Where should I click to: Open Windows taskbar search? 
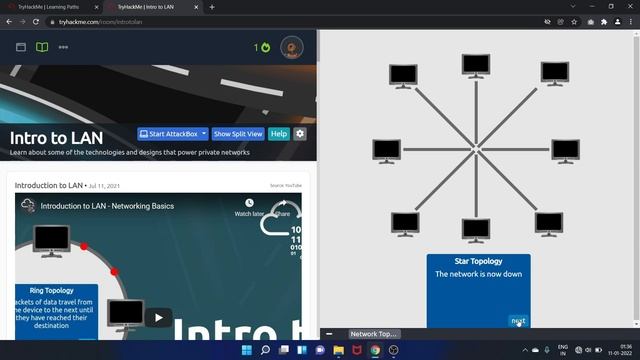[x=265, y=350]
